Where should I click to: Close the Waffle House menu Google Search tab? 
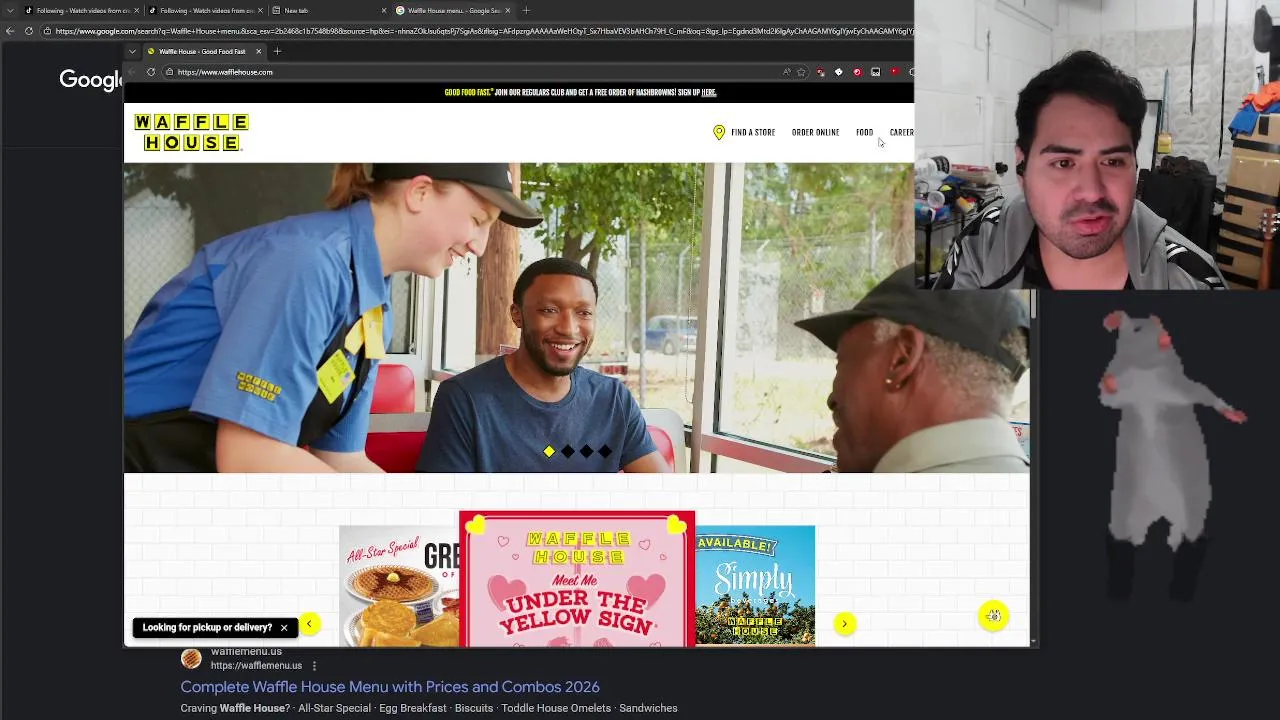click(508, 10)
